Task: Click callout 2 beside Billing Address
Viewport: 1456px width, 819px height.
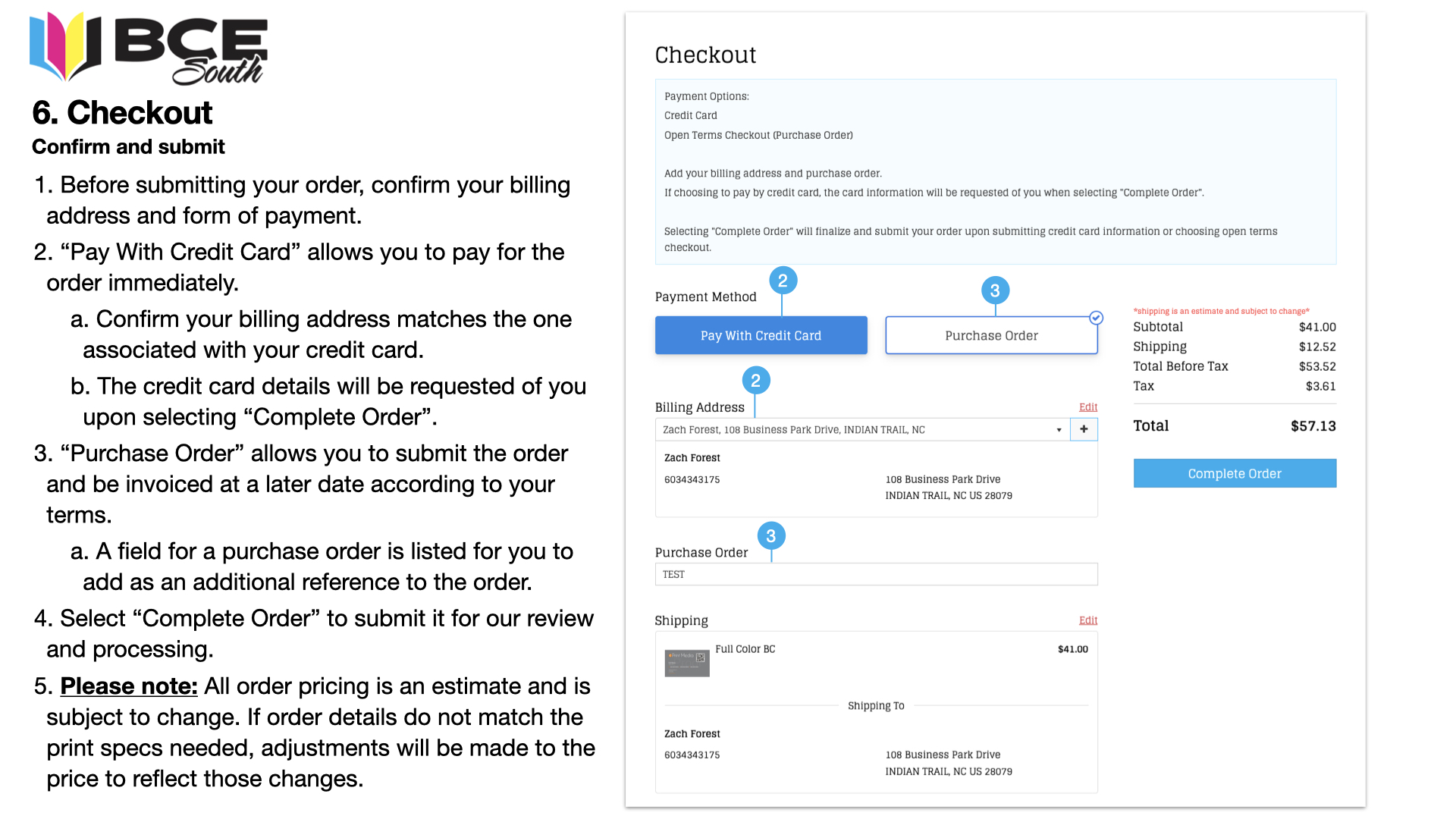Action: (755, 381)
